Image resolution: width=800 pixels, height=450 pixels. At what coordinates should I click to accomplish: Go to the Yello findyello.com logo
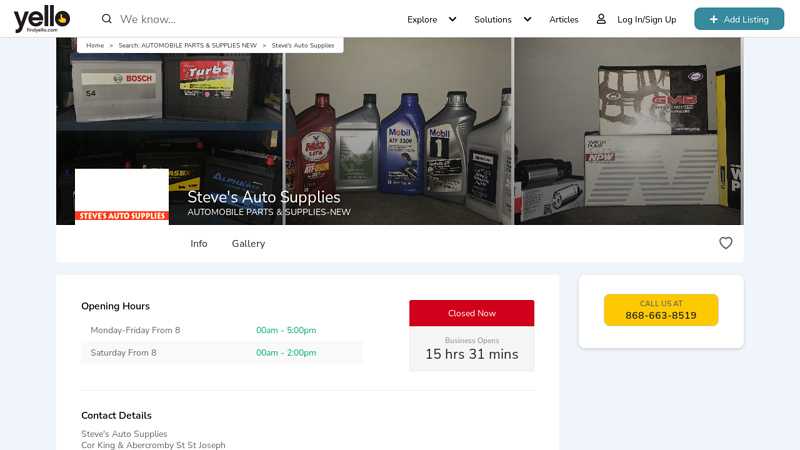click(x=41, y=19)
